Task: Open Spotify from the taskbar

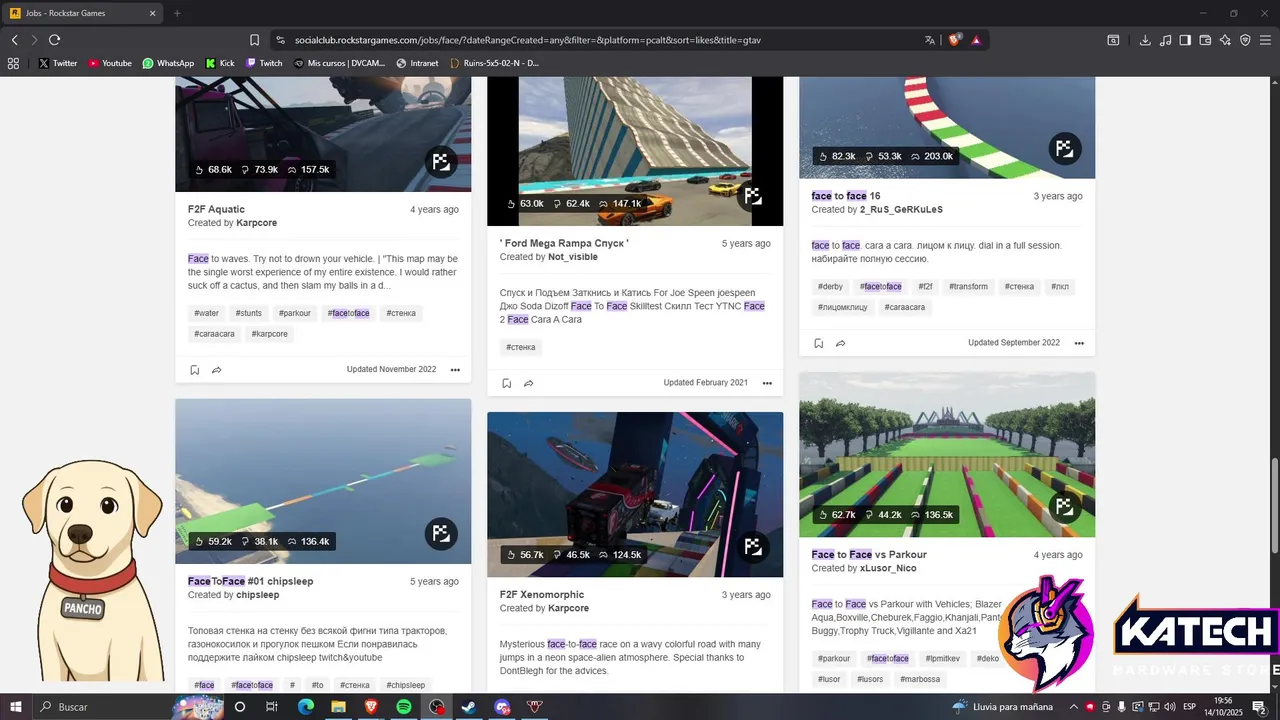Action: [x=404, y=707]
